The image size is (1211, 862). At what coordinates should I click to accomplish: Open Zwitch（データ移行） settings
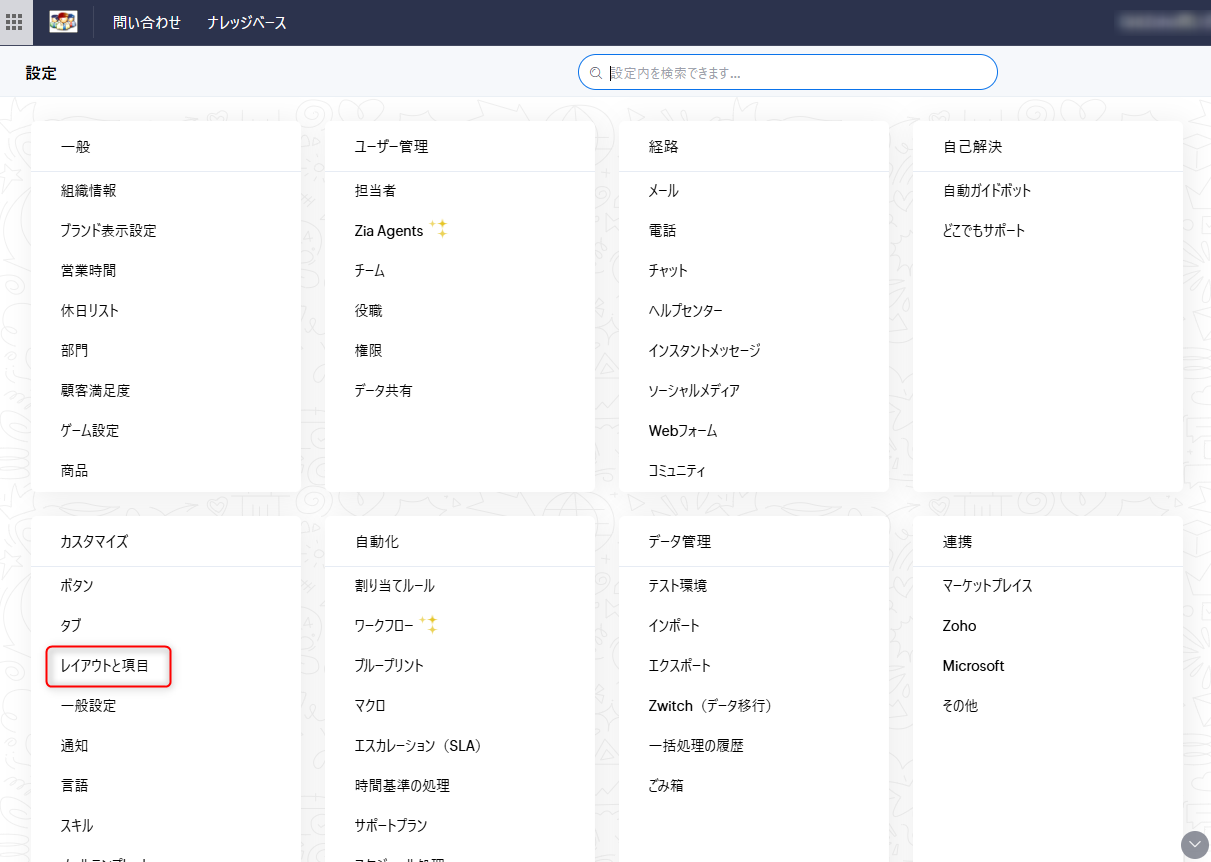tap(710, 706)
